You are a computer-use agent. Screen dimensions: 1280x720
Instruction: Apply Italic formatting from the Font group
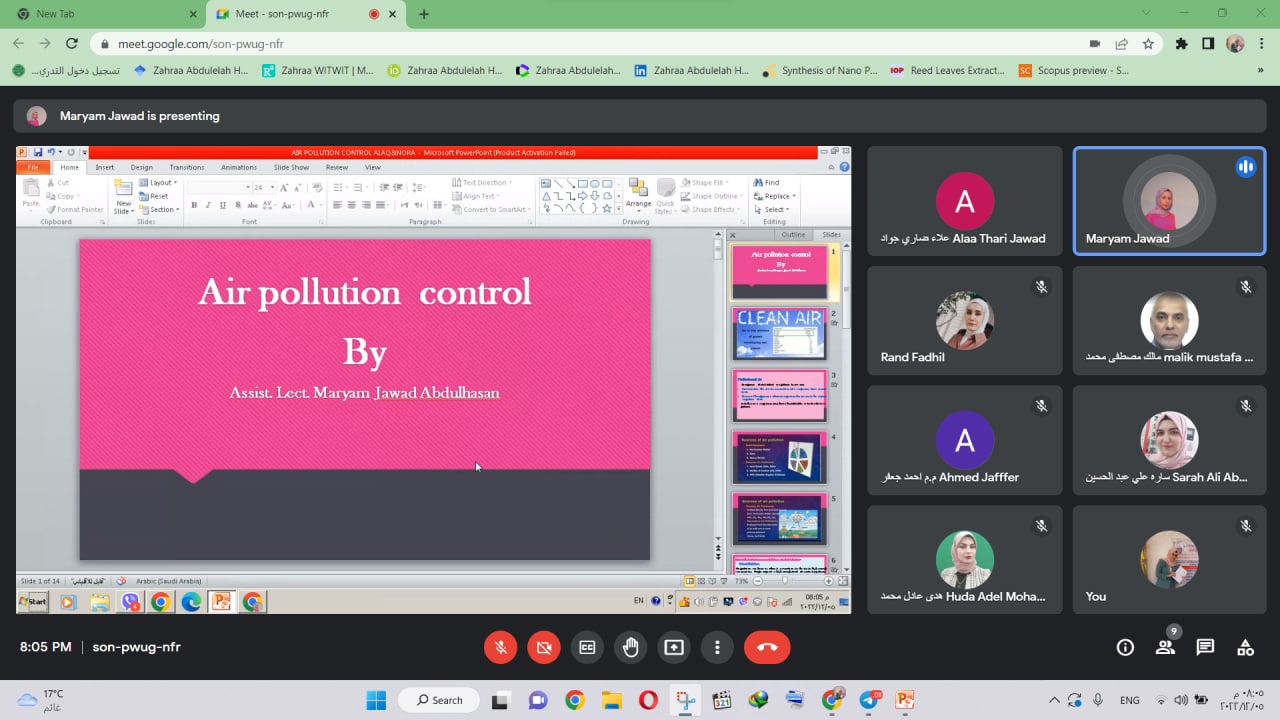[208, 204]
